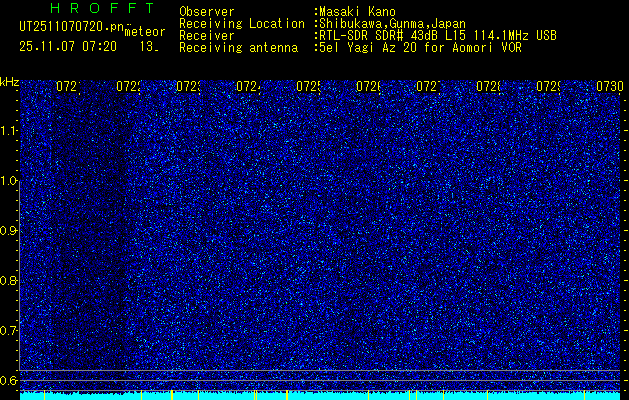Click the 0729 time marker
629x400 pixels.
548,87
